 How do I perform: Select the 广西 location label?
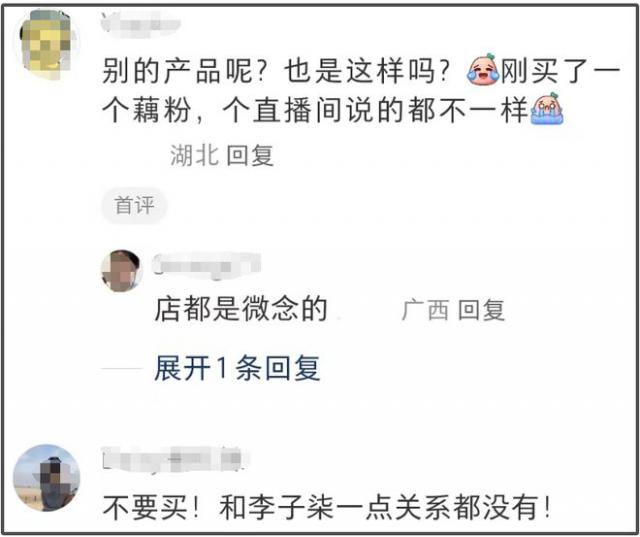(x=425, y=310)
